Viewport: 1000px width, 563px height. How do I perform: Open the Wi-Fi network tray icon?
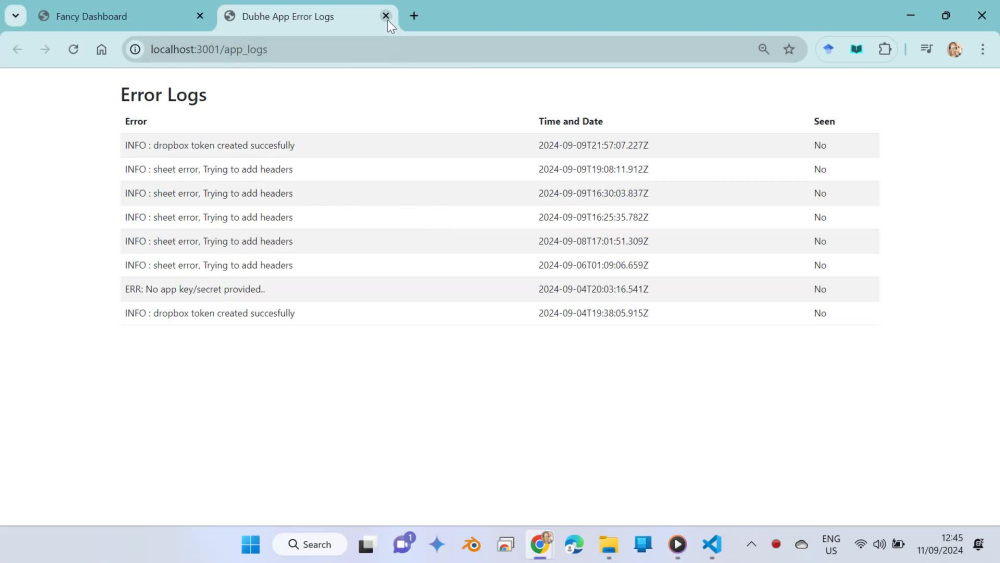click(x=860, y=545)
